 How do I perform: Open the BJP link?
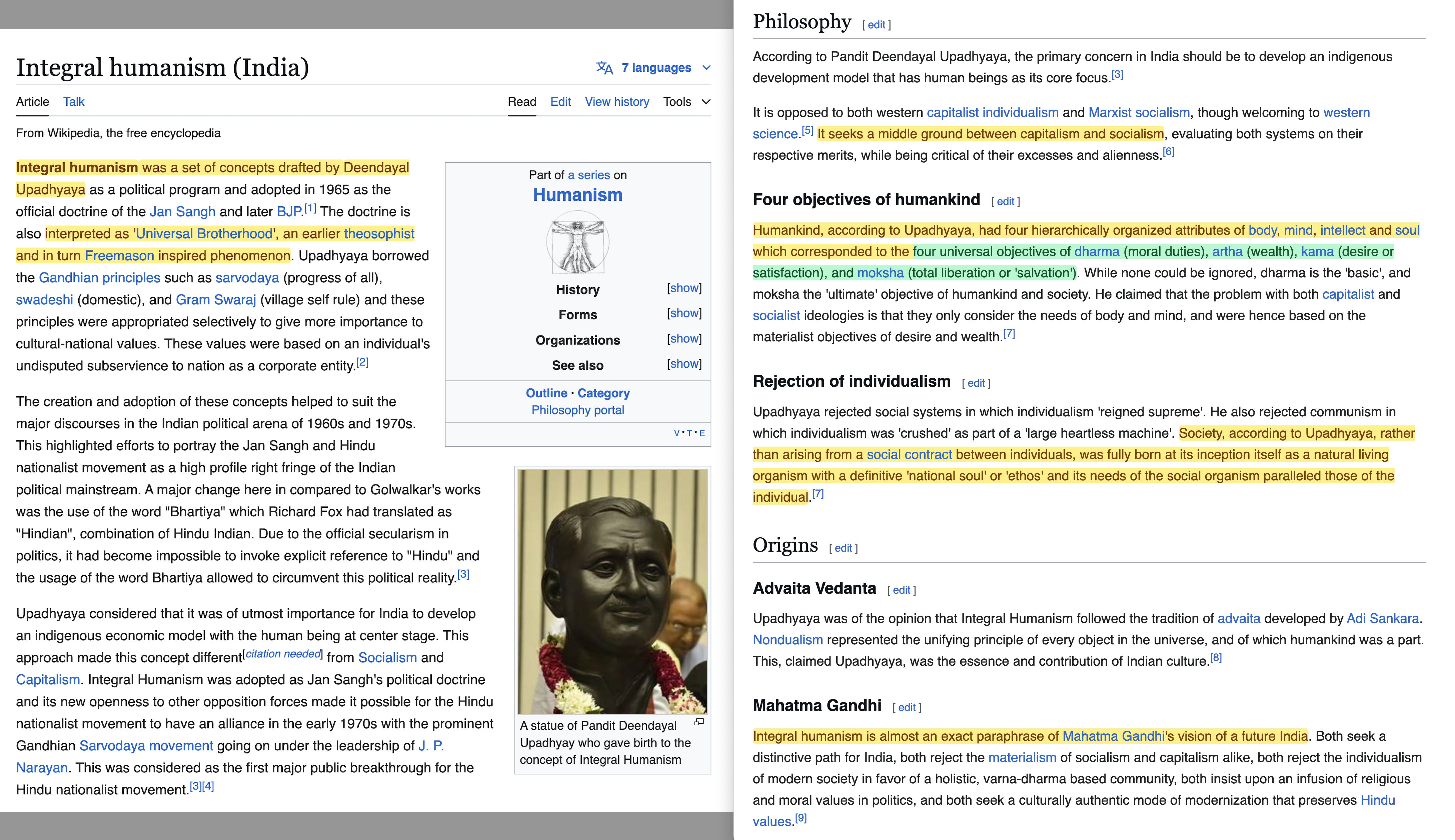[290, 212]
